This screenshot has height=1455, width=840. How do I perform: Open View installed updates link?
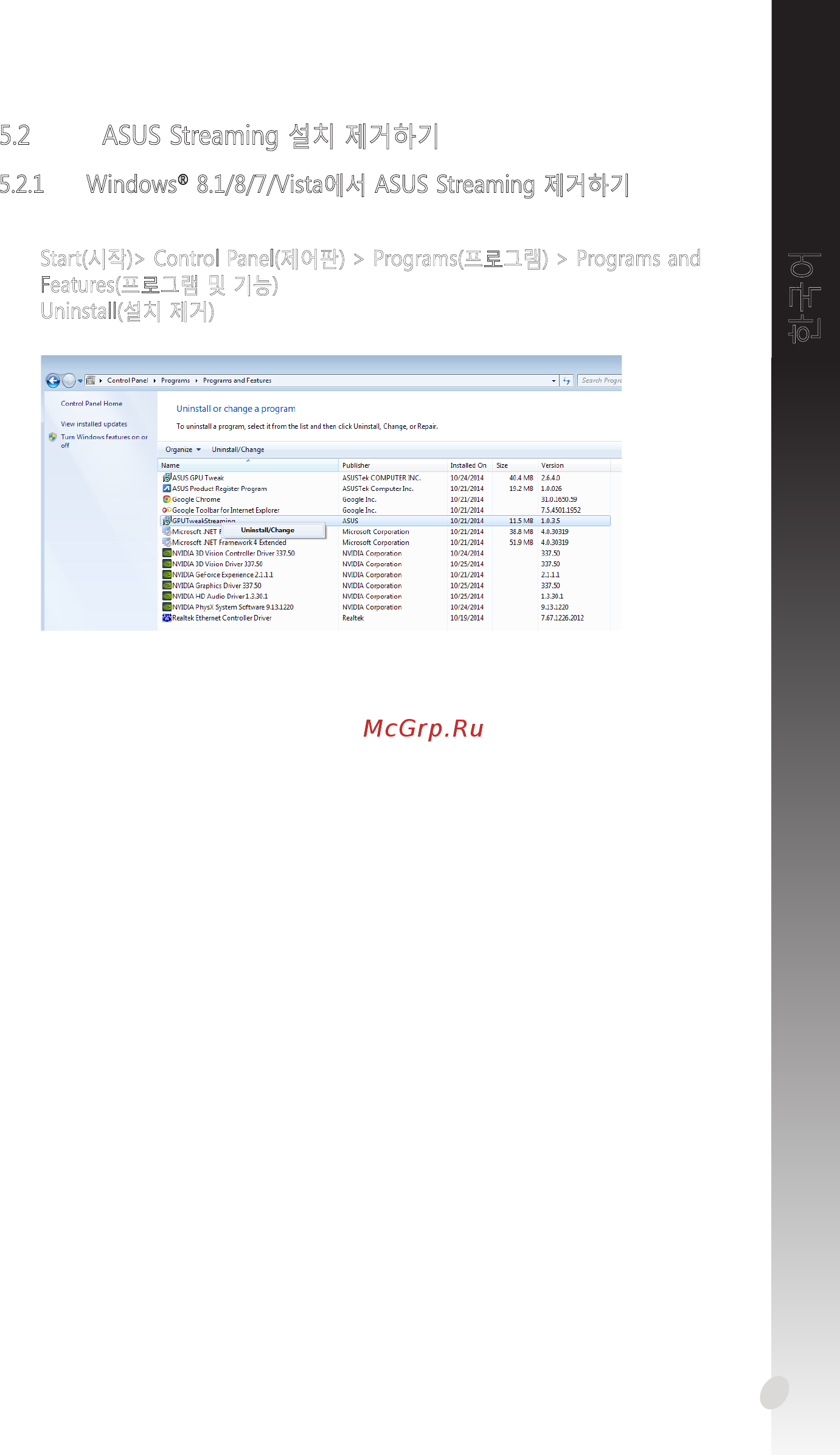(94, 425)
